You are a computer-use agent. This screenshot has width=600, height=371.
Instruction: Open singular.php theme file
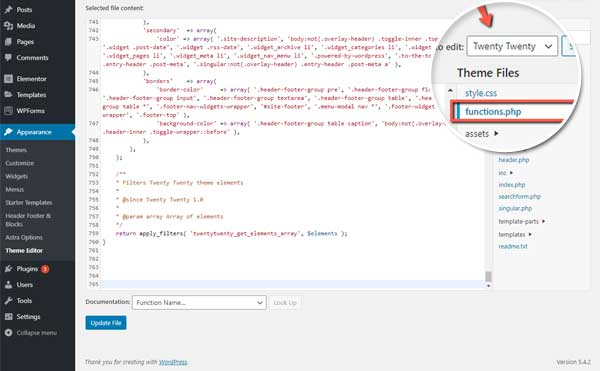[x=515, y=208]
